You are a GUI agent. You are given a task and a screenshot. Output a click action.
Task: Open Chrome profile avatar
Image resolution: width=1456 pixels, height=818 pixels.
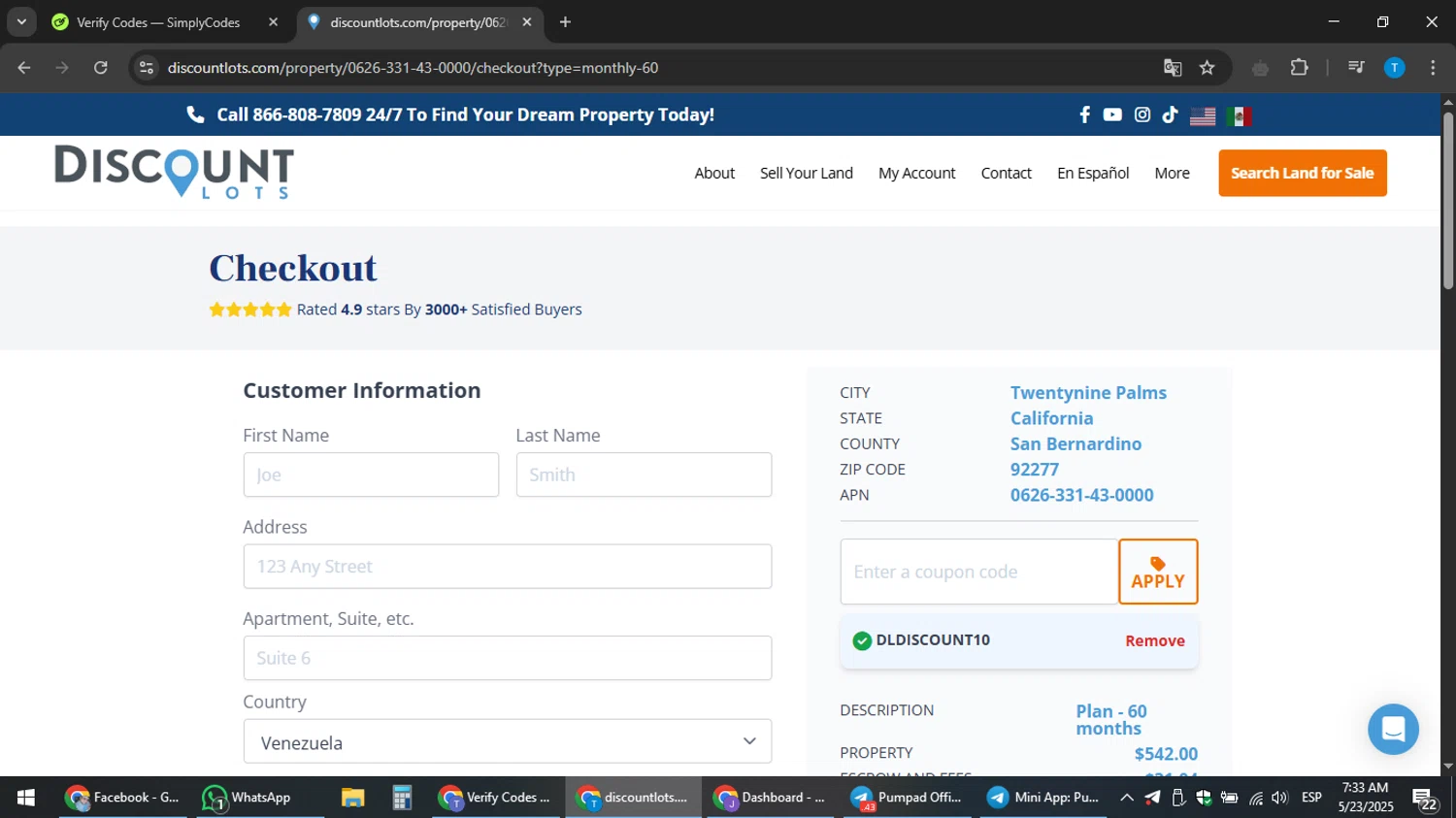[x=1394, y=68]
